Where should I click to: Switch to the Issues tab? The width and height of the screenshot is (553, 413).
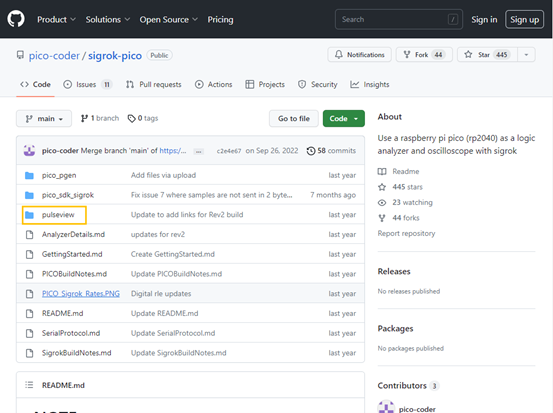[x=87, y=84]
